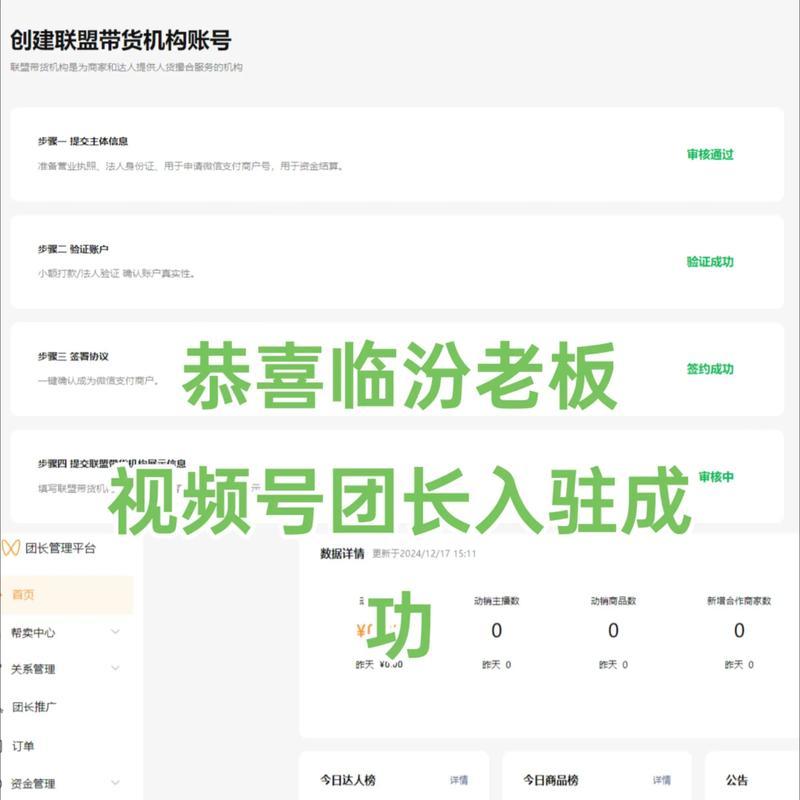Click the 步骤二 验证账户 heading
The width and height of the screenshot is (800, 800).
click(x=73, y=249)
